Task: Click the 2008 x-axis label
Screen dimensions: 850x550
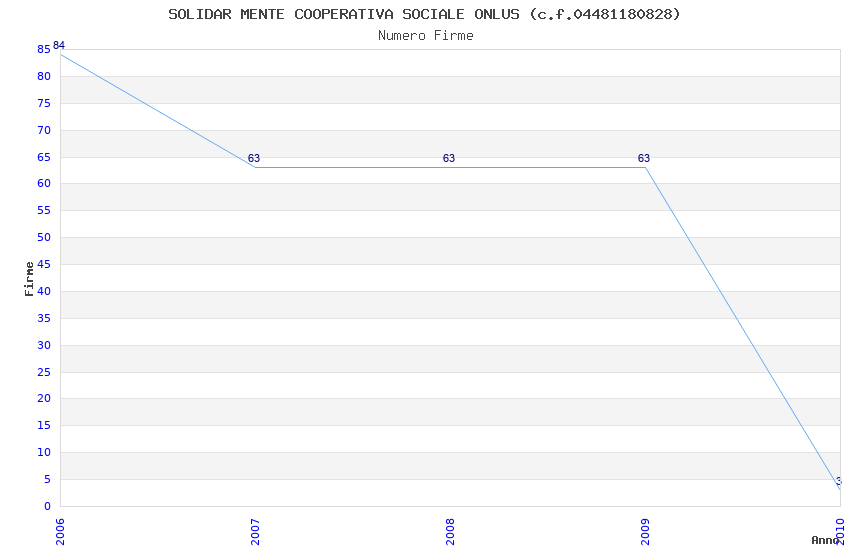Action: point(450,532)
